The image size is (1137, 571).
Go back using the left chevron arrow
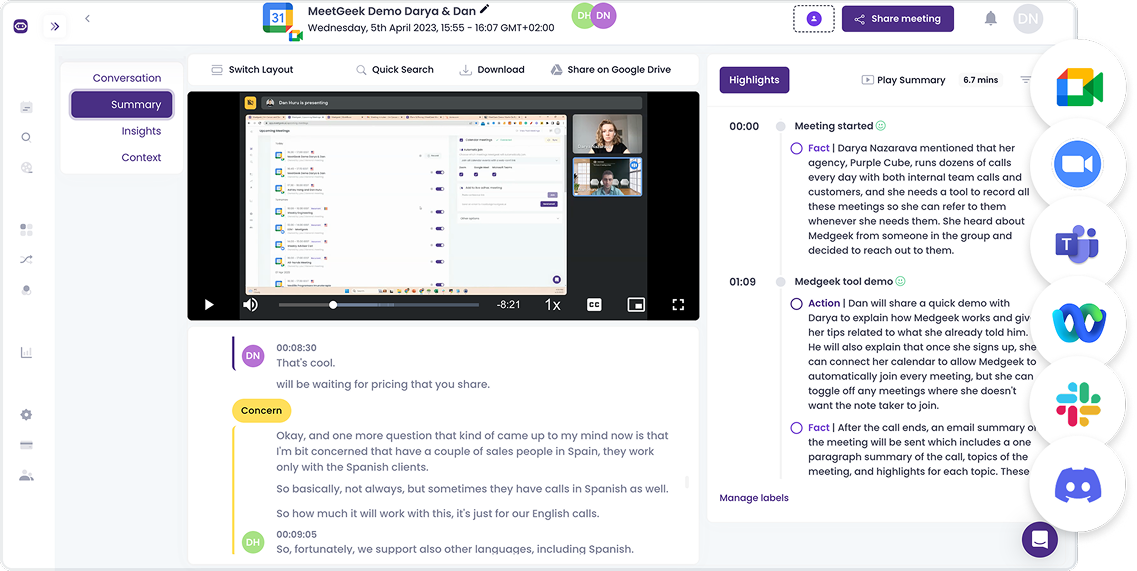[87, 19]
